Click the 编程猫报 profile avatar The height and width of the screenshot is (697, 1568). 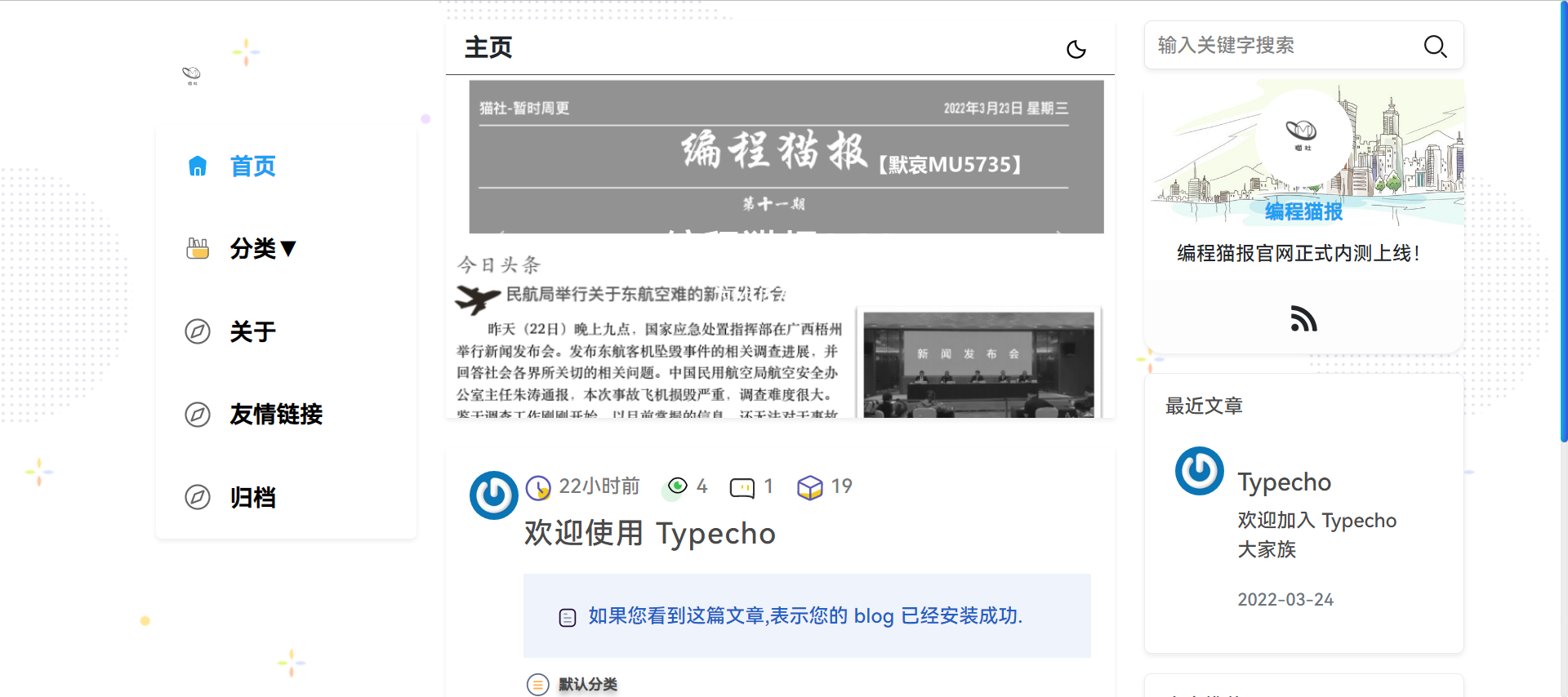pos(1302,133)
